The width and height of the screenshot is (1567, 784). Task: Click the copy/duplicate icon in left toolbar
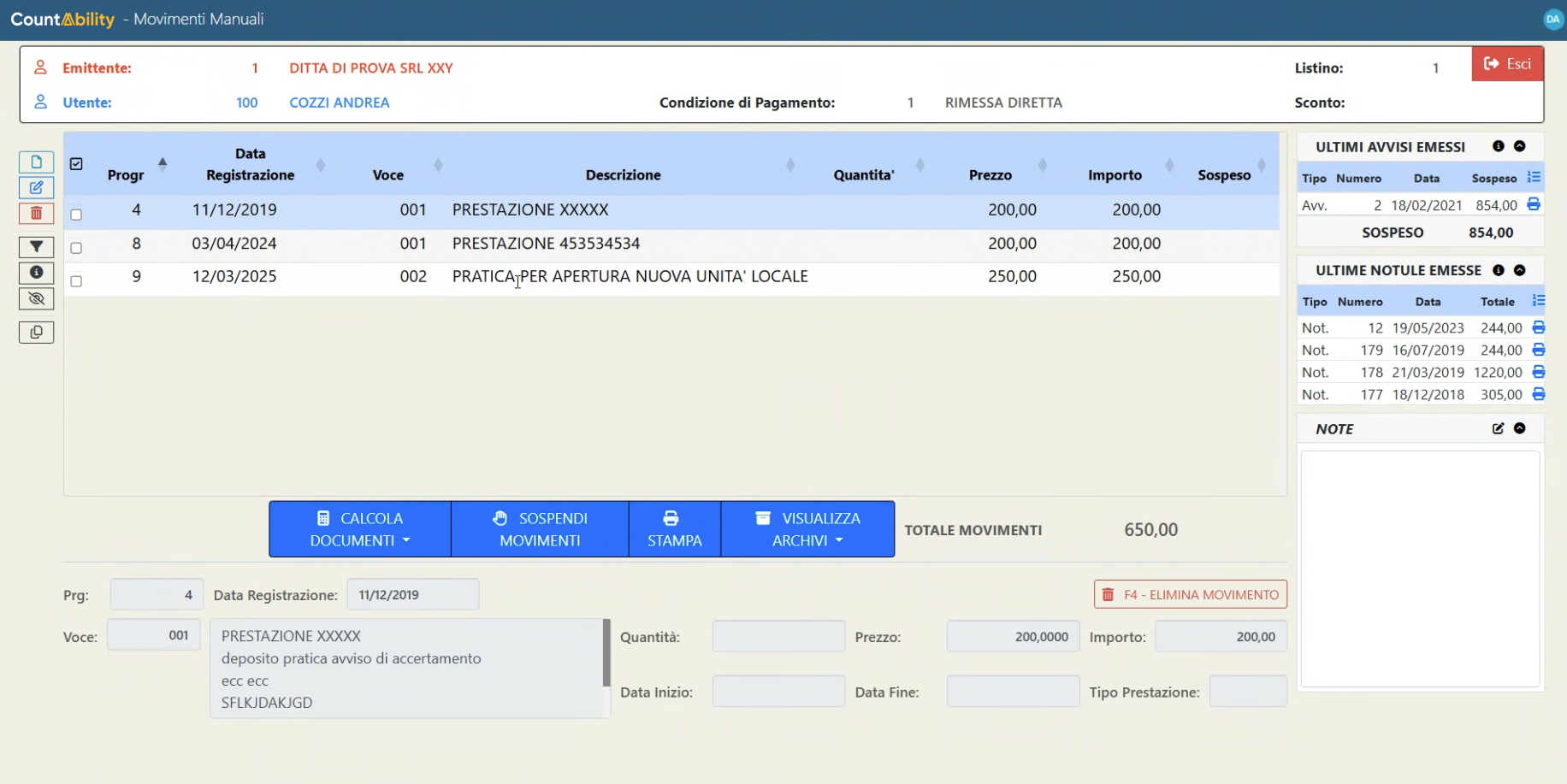click(x=36, y=333)
